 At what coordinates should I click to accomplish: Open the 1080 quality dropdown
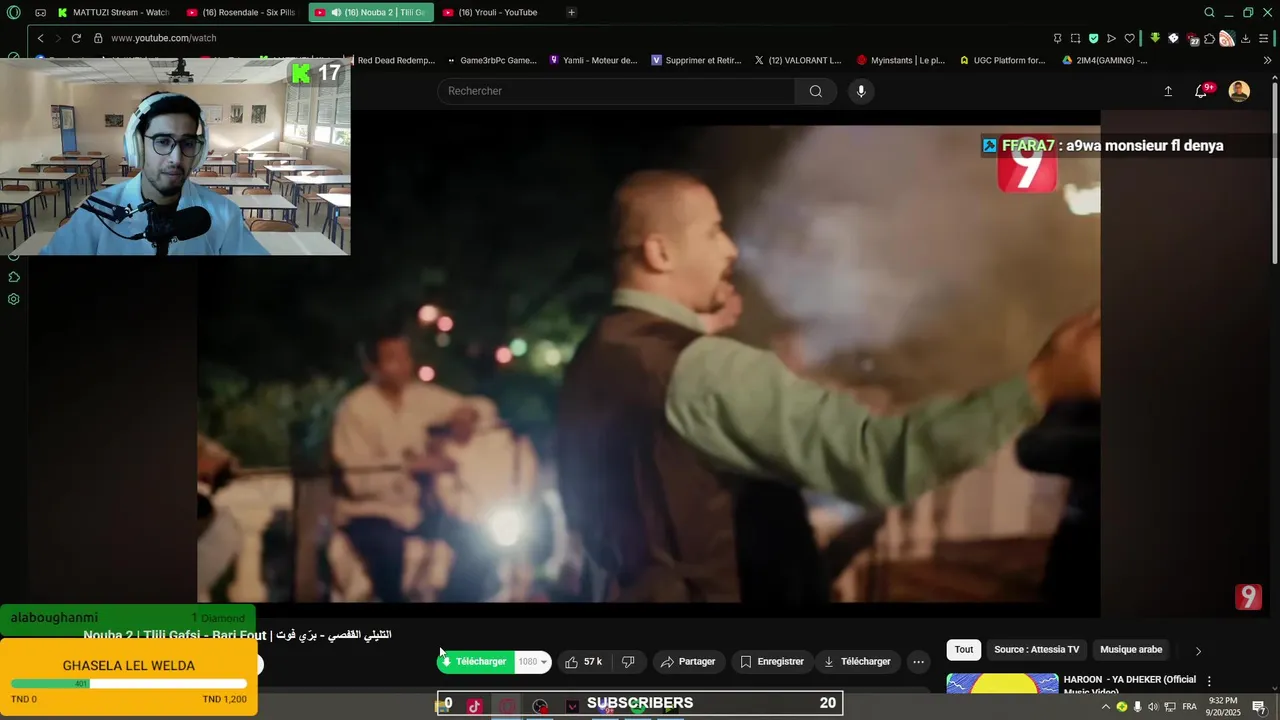tap(532, 662)
